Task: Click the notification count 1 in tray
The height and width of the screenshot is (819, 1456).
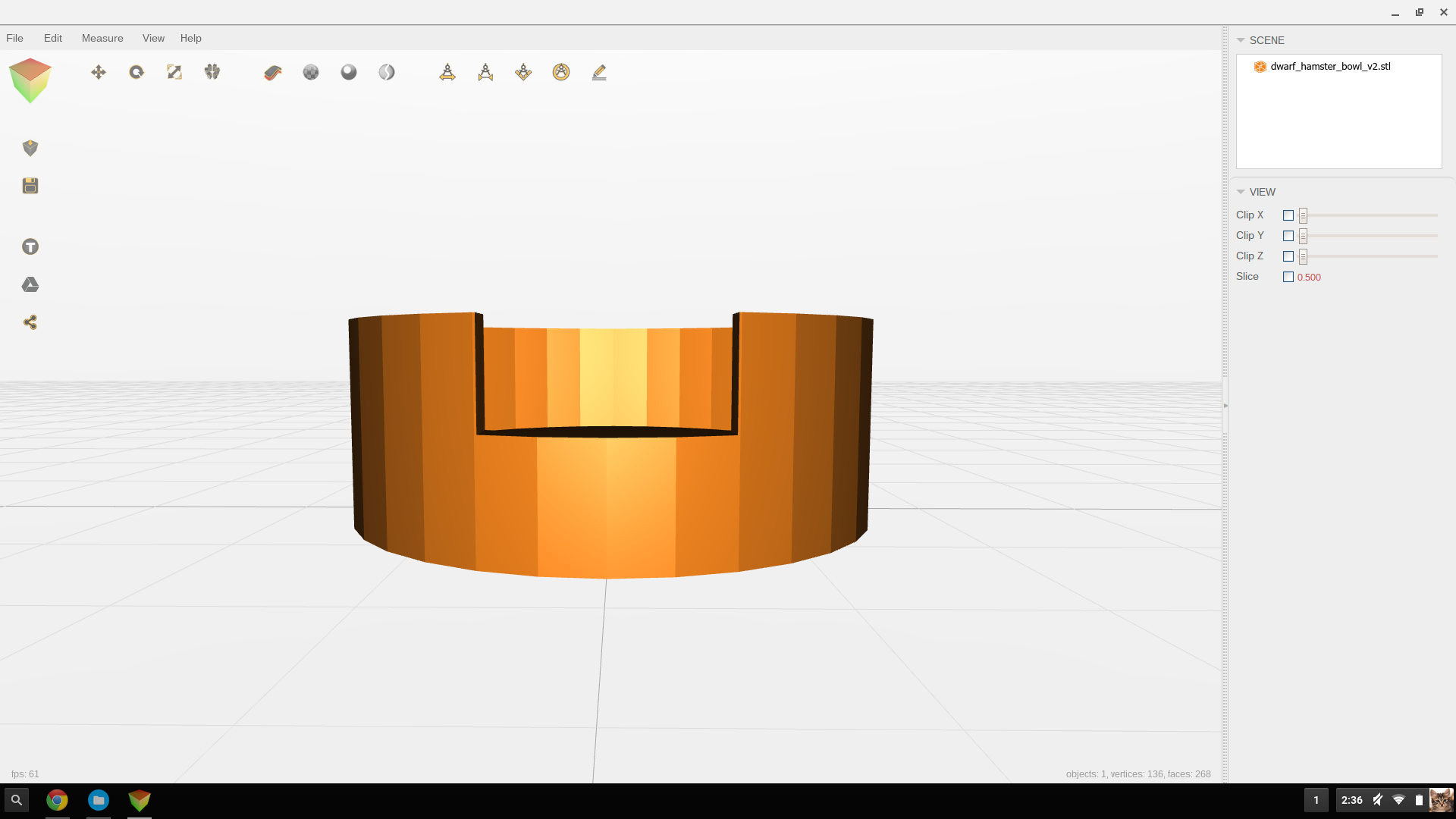Action: pos(1316,800)
